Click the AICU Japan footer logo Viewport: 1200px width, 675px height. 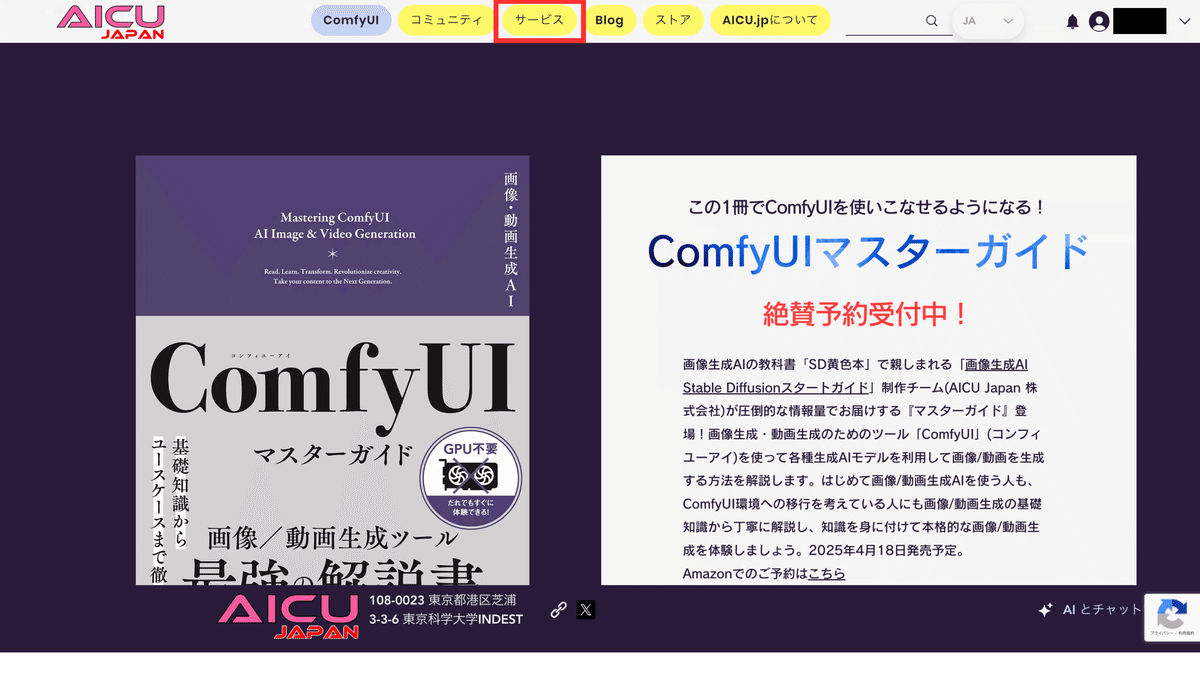tap(288, 616)
